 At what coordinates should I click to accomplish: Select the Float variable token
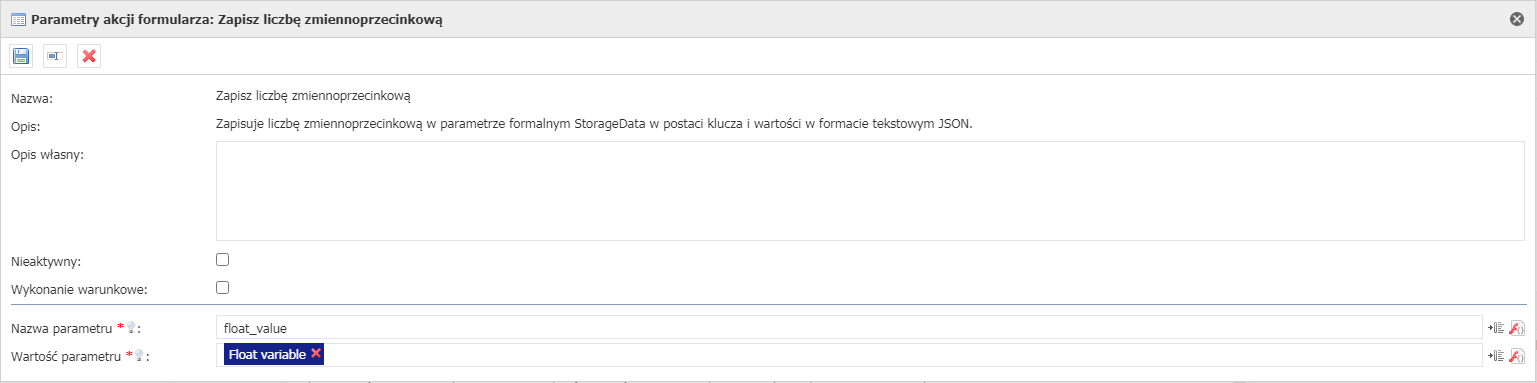pos(267,354)
